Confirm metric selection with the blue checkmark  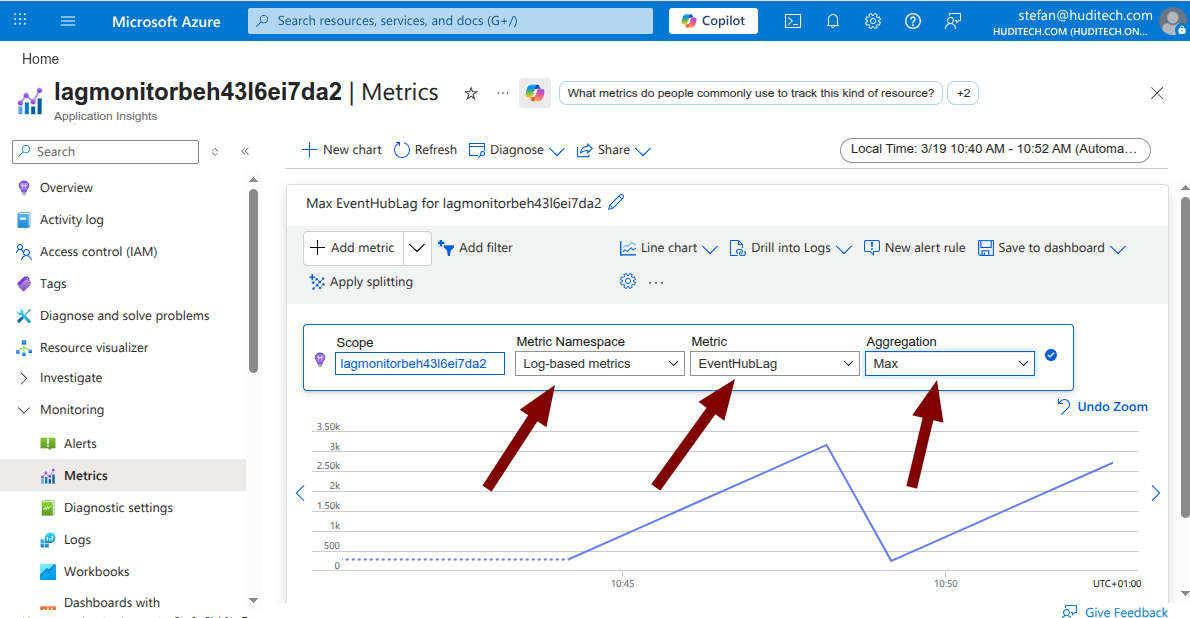tap(1051, 354)
